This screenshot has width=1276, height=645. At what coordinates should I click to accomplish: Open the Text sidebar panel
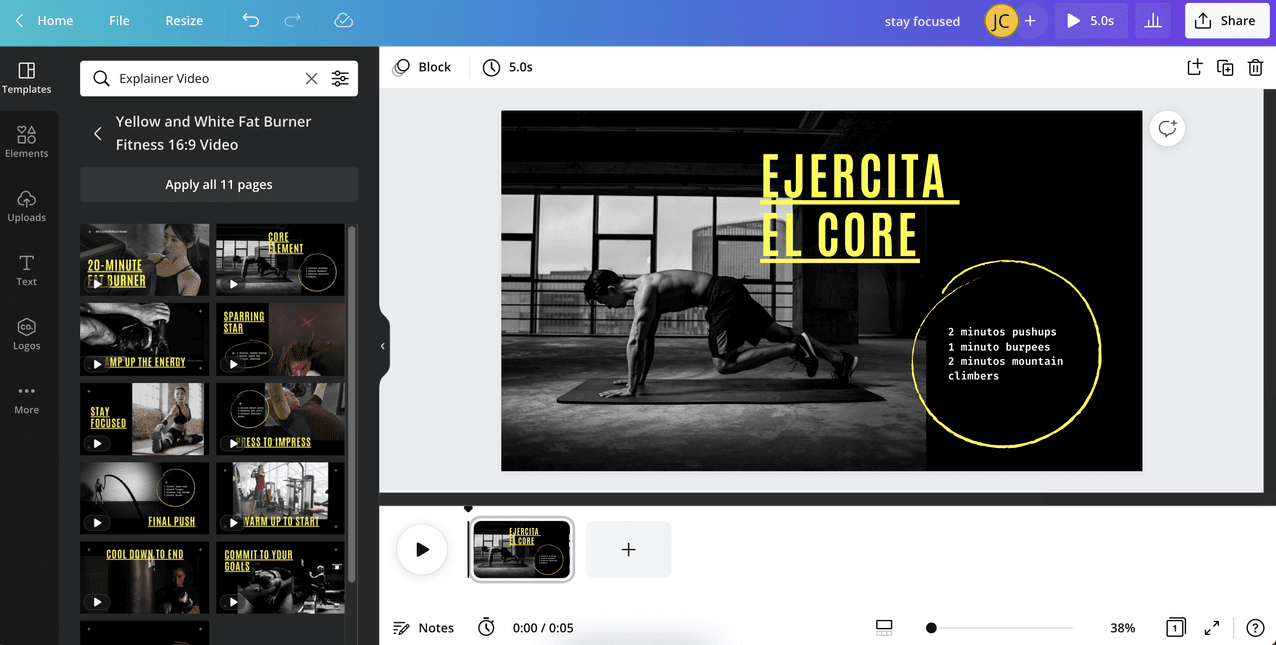27,270
